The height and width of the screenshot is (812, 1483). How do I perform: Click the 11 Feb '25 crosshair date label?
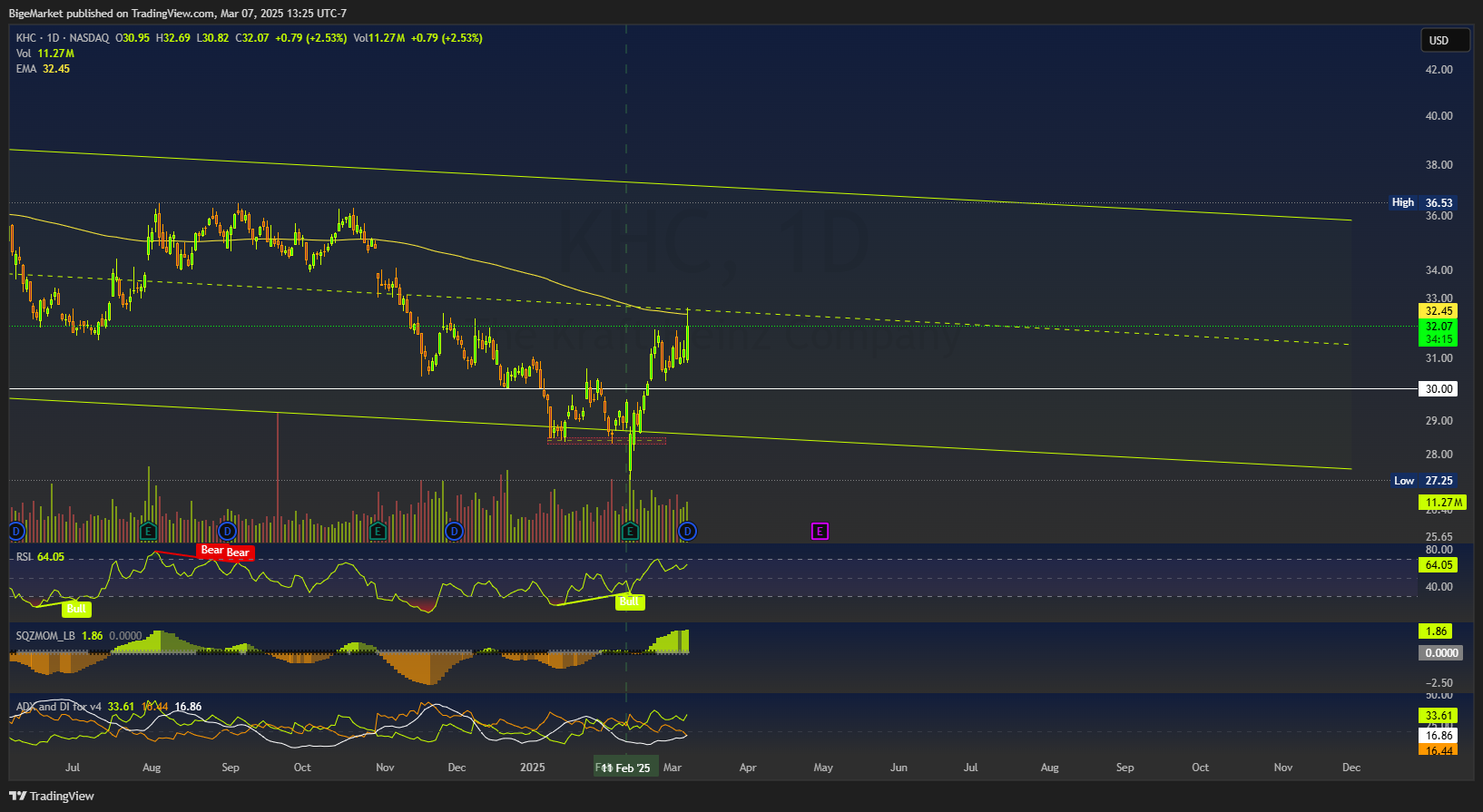(x=626, y=768)
